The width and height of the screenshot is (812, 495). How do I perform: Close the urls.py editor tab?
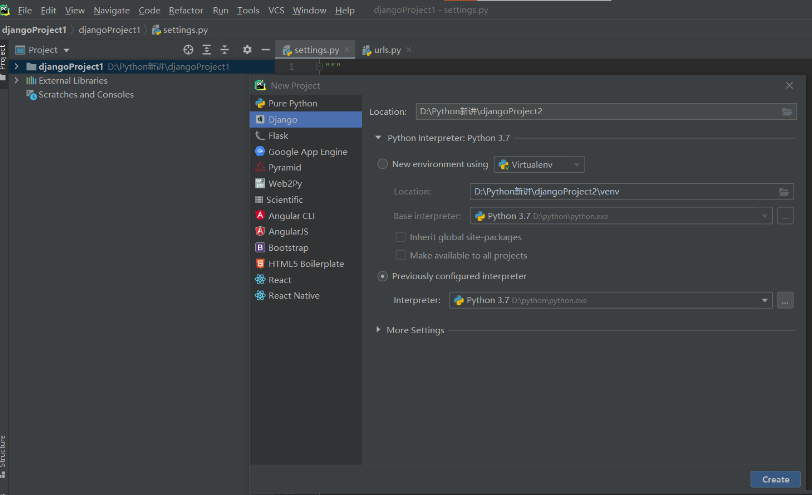coord(409,50)
